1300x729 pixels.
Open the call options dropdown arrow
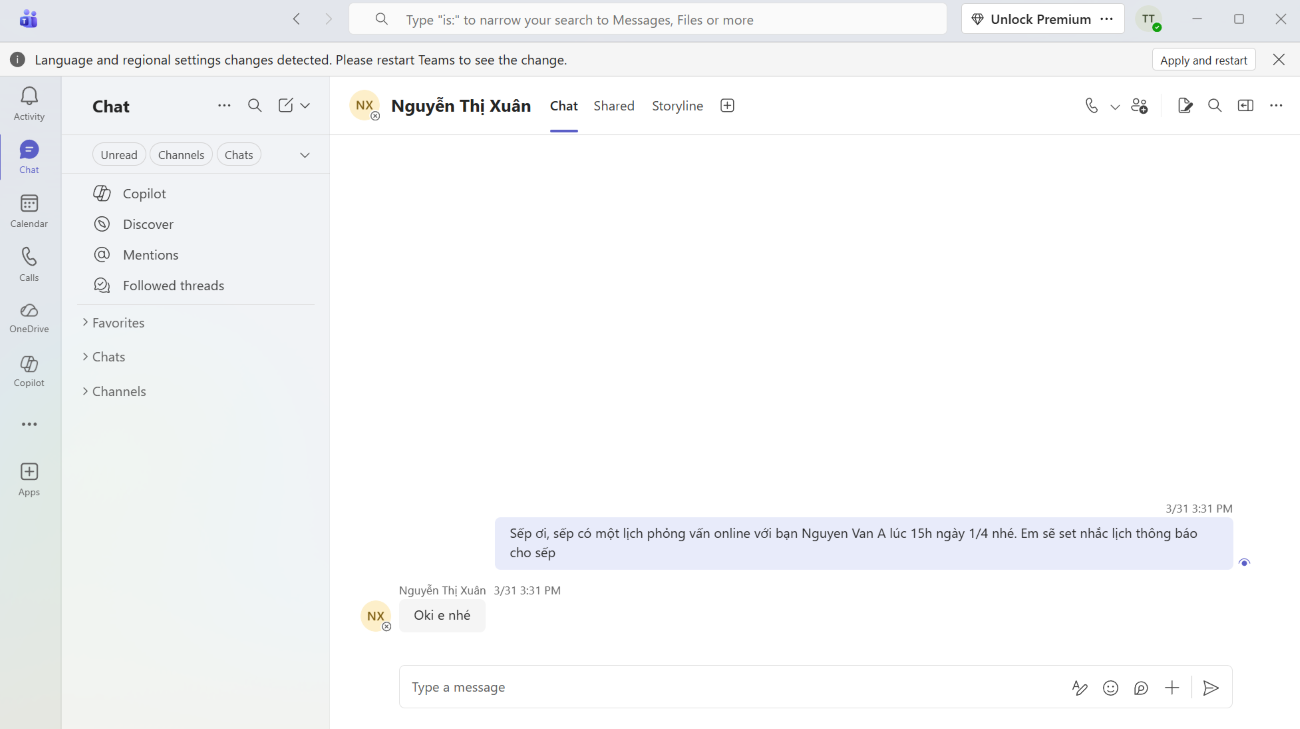pos(1115,107)
